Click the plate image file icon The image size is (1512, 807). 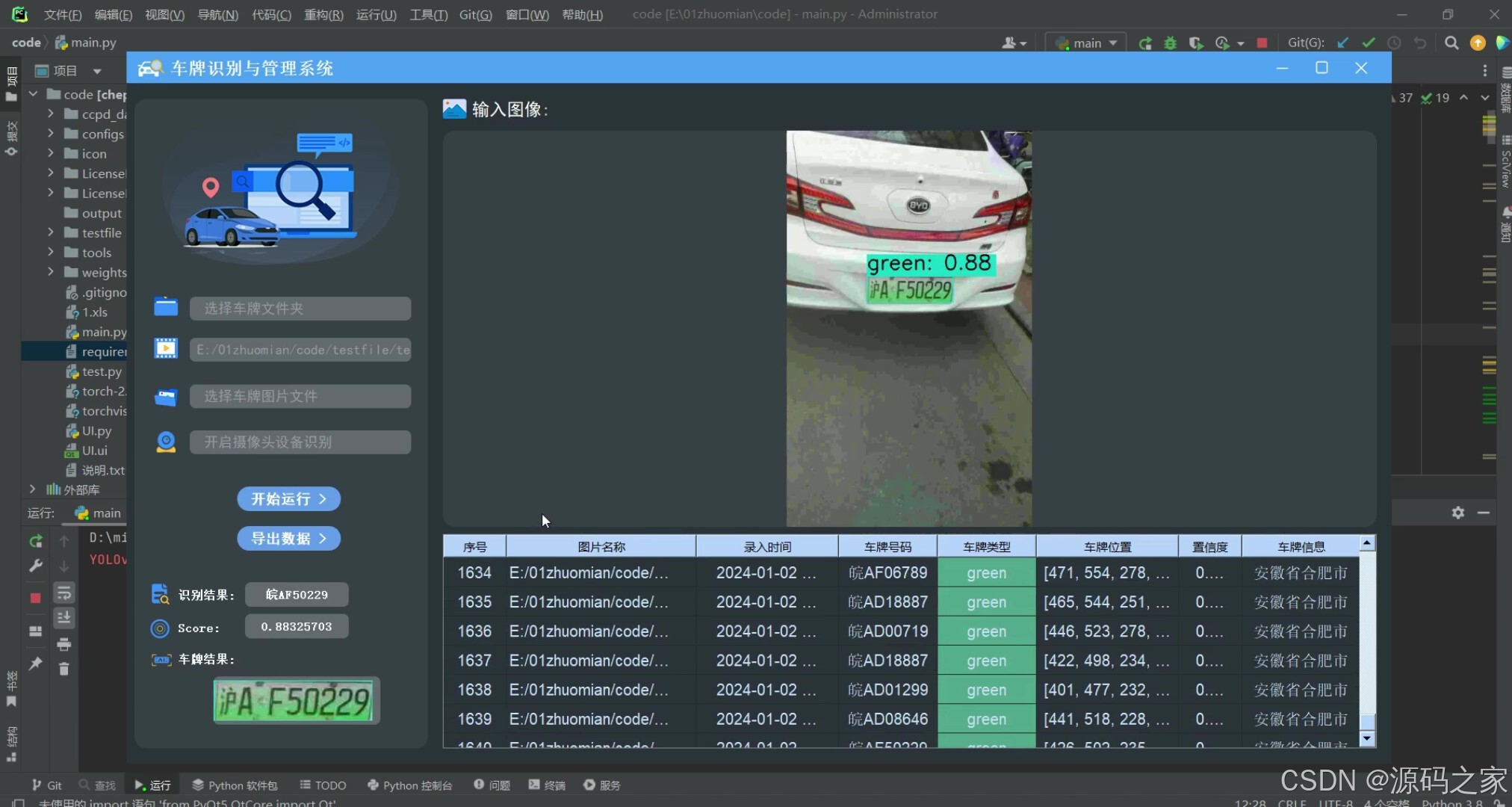[166, 397]
